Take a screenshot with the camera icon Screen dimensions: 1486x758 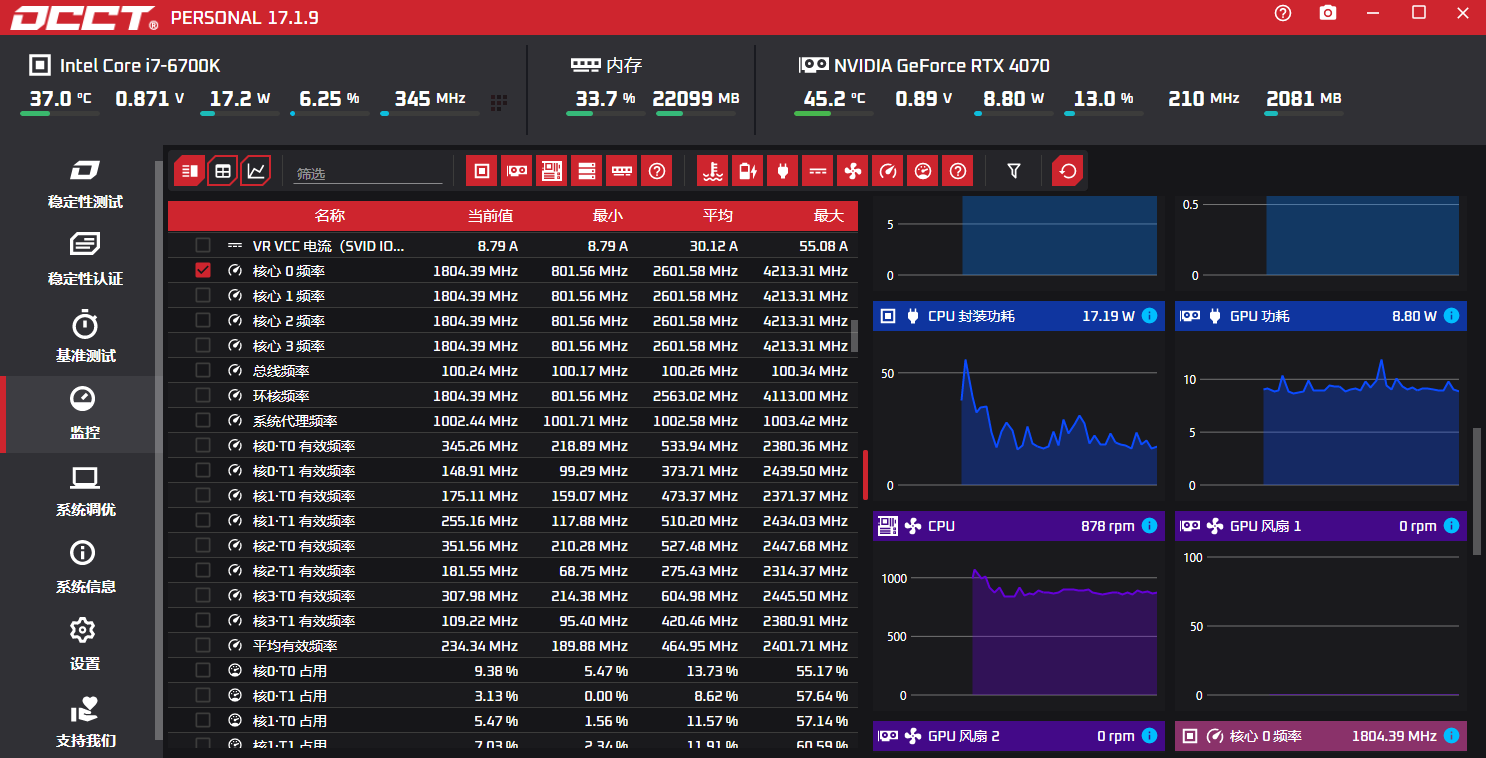click(x=1328, y=13)
